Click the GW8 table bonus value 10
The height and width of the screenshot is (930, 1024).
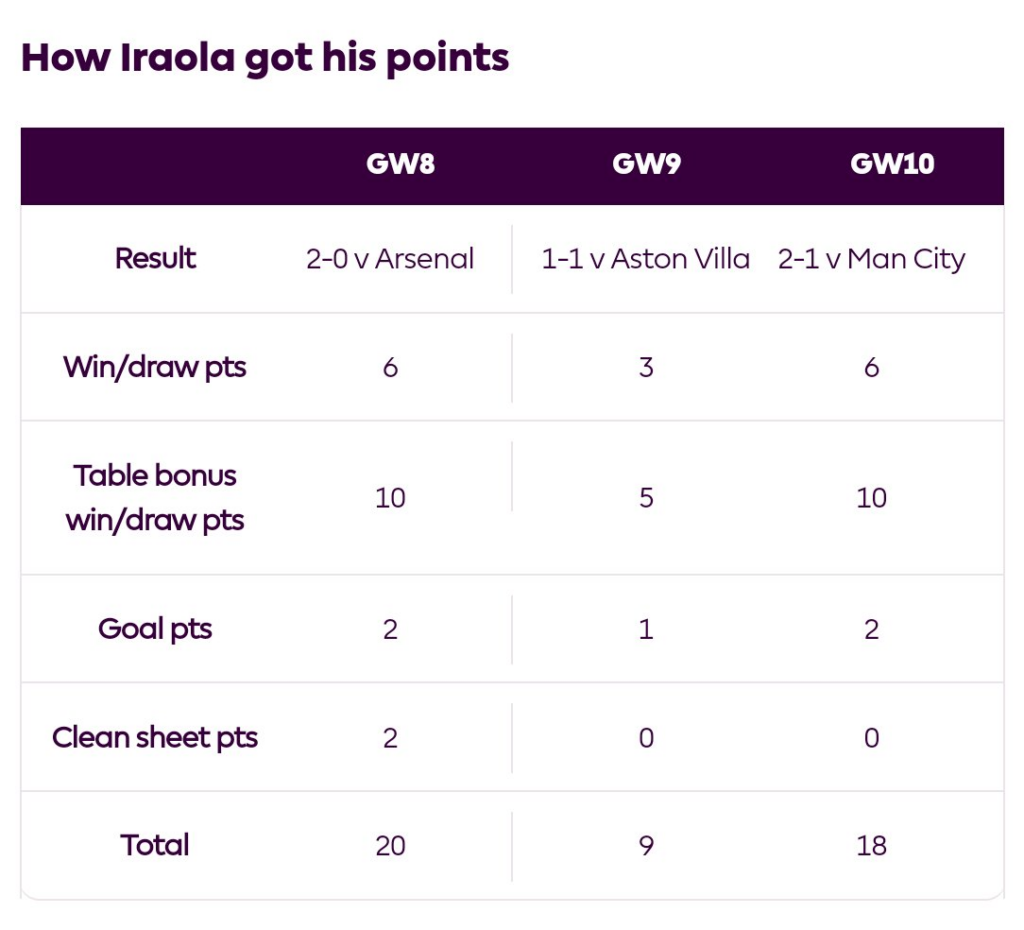[390, 498]
